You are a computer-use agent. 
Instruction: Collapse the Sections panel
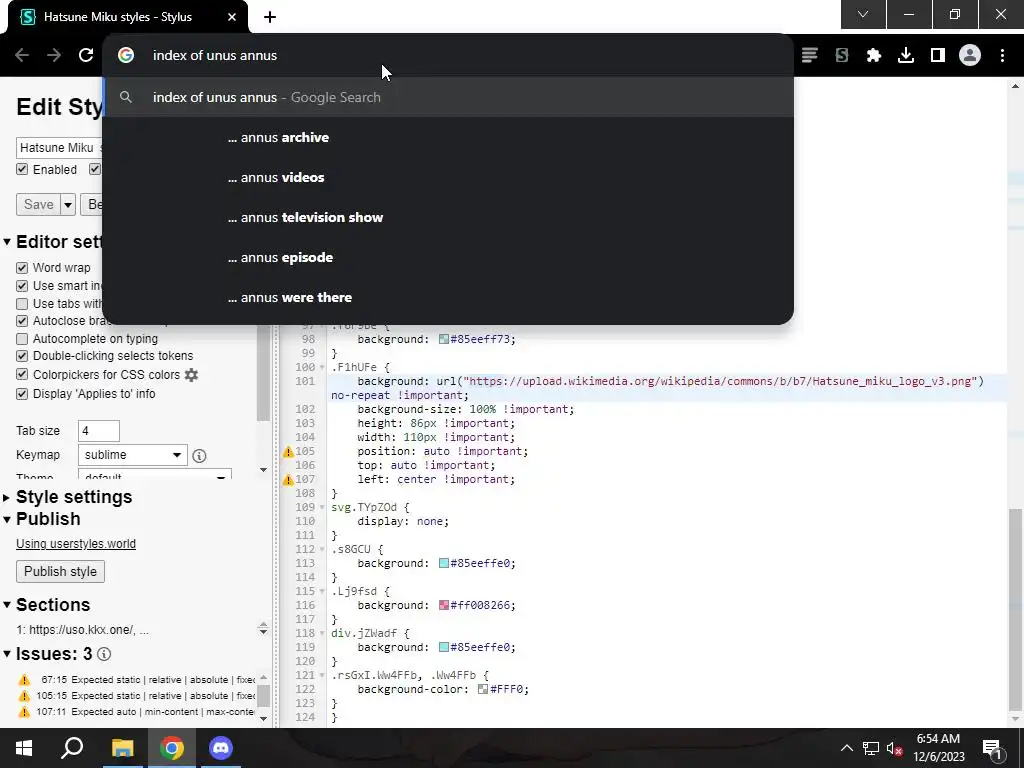tap(7, 605)
